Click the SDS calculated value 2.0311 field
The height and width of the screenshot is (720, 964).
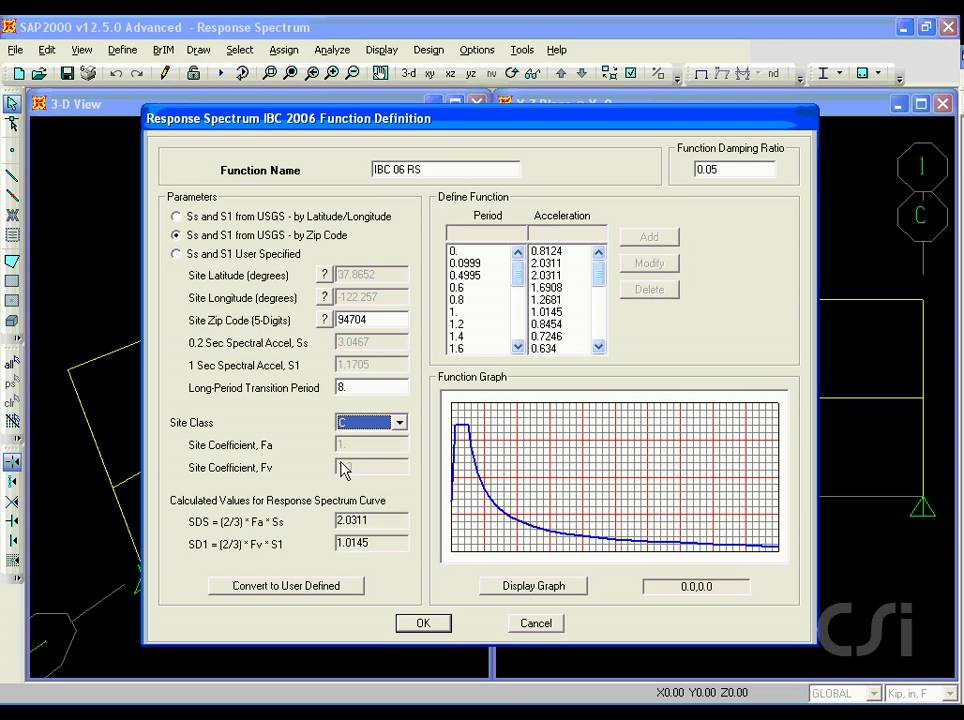(371, 520)
